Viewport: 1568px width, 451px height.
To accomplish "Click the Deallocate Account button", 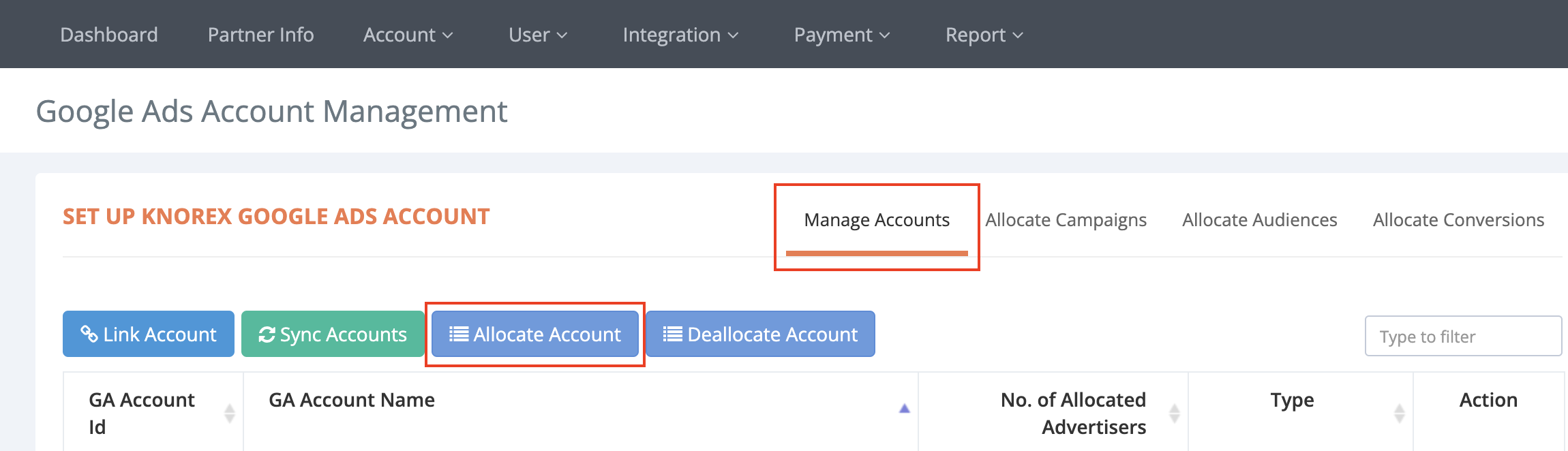I will 761,334.
